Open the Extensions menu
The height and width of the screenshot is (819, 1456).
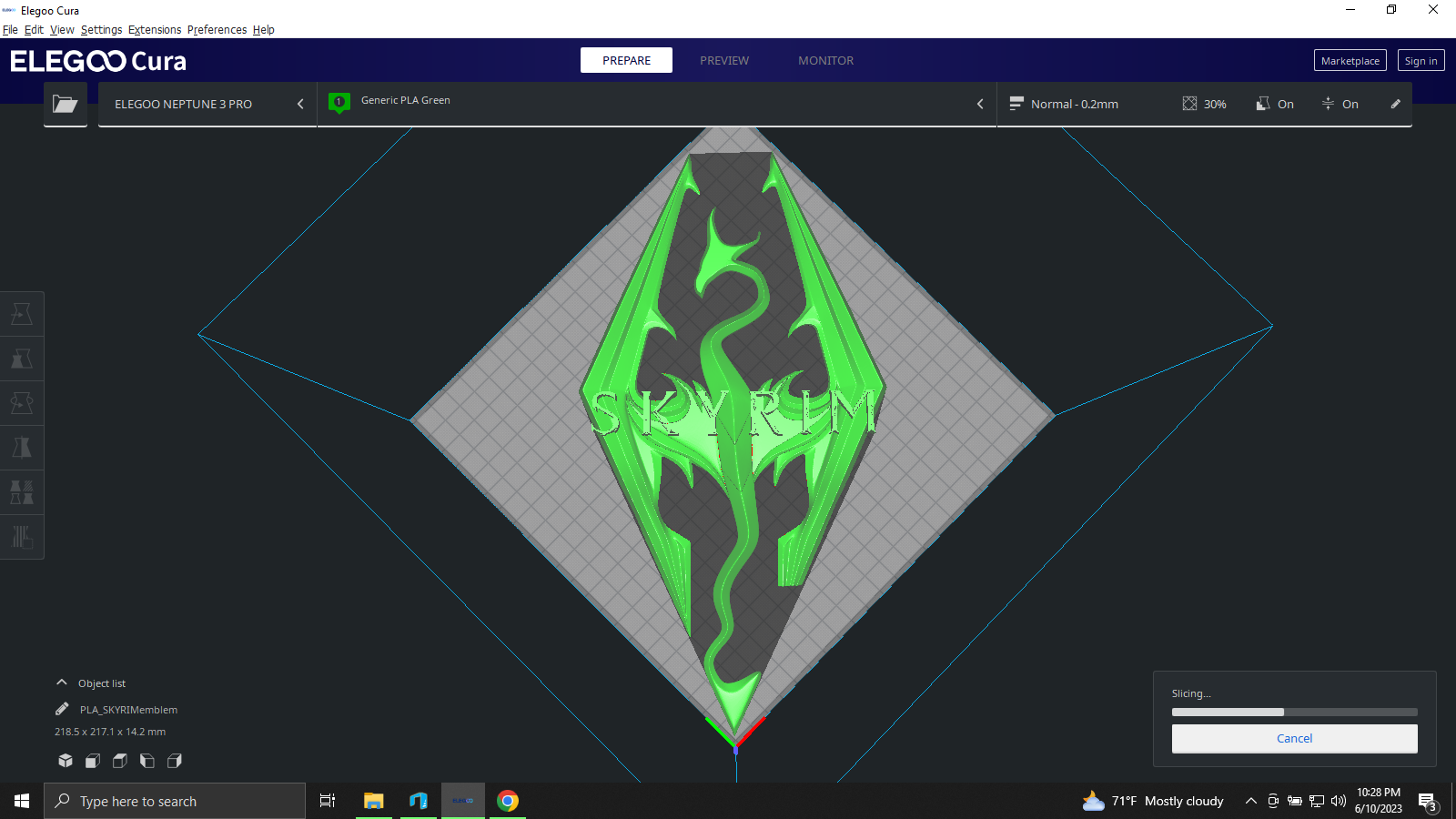click(x=155, y=29)
